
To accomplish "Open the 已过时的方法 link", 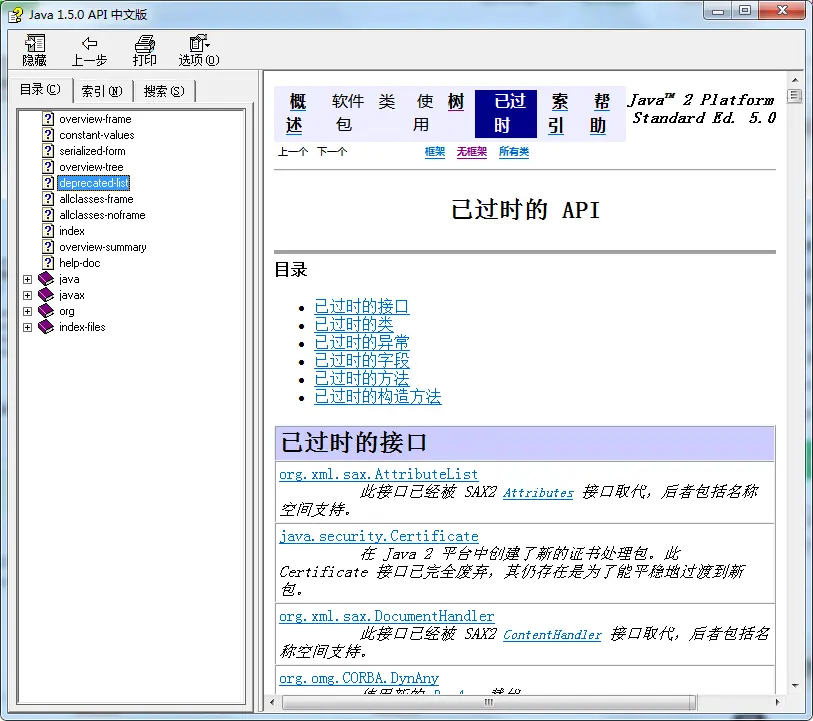I will (361, 378).
